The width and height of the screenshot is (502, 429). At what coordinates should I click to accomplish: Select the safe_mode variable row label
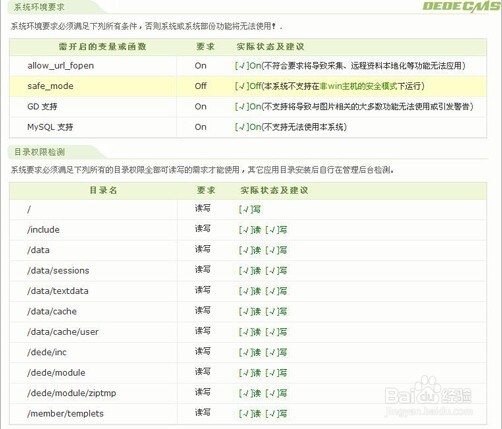click(50, 86)
